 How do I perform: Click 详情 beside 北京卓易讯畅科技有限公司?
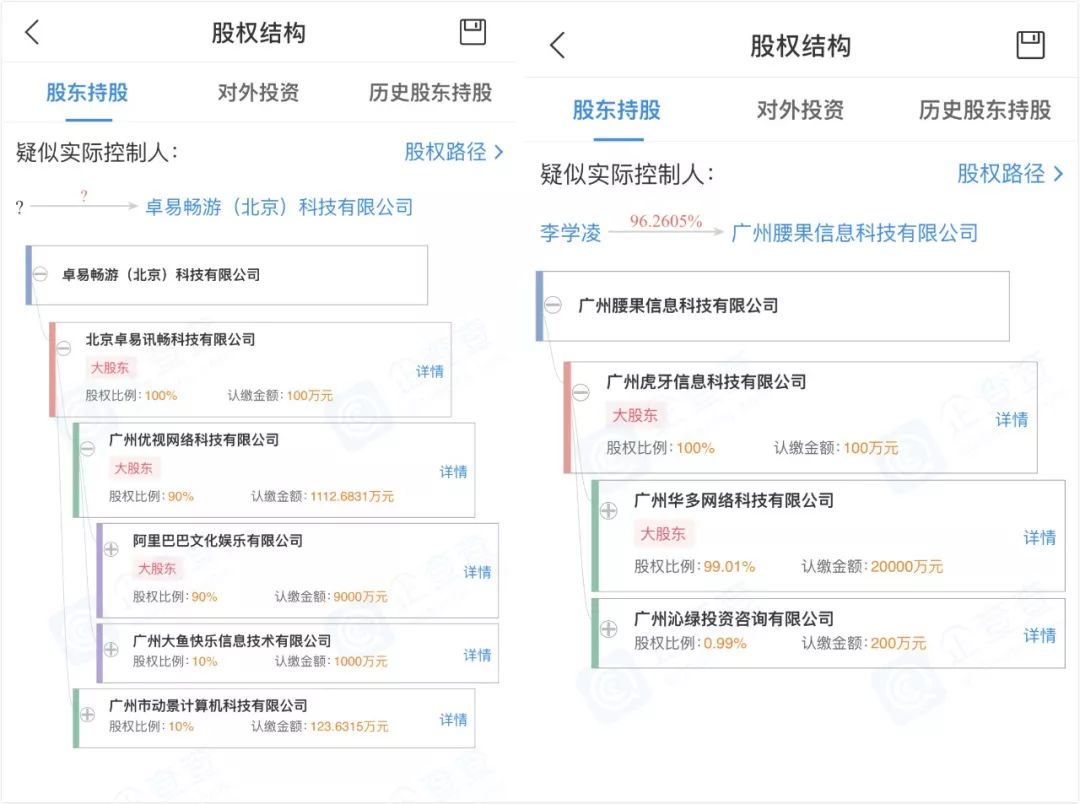pos(428,372)
